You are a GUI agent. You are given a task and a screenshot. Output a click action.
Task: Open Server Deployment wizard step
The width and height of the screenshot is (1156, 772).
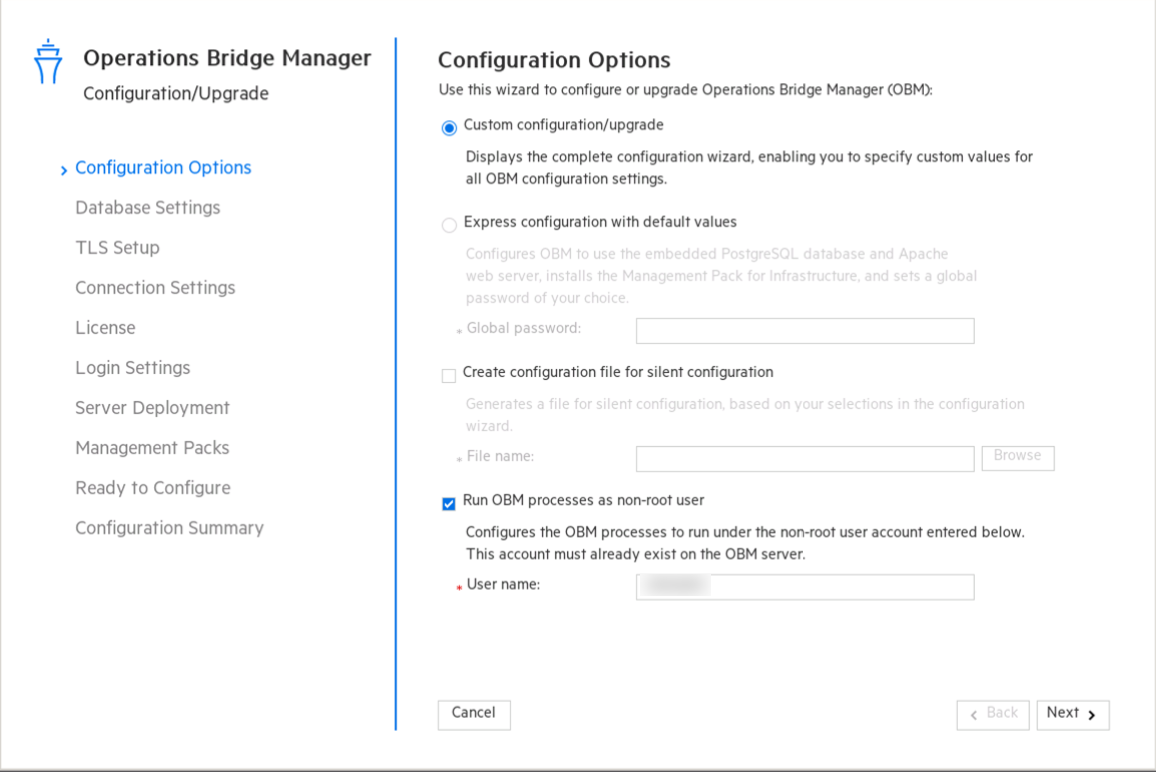pyautogui.click(x=153, y=408)
